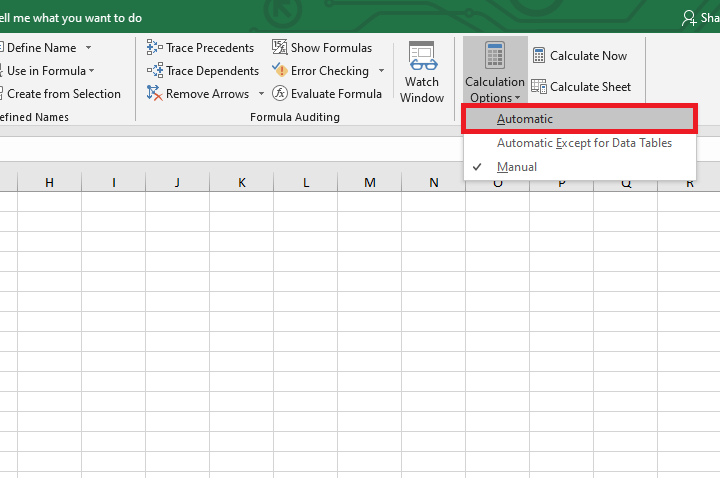Choose Automatic calculation mode
The width and height of the screenshot is (720, 478).
[524, 119]
